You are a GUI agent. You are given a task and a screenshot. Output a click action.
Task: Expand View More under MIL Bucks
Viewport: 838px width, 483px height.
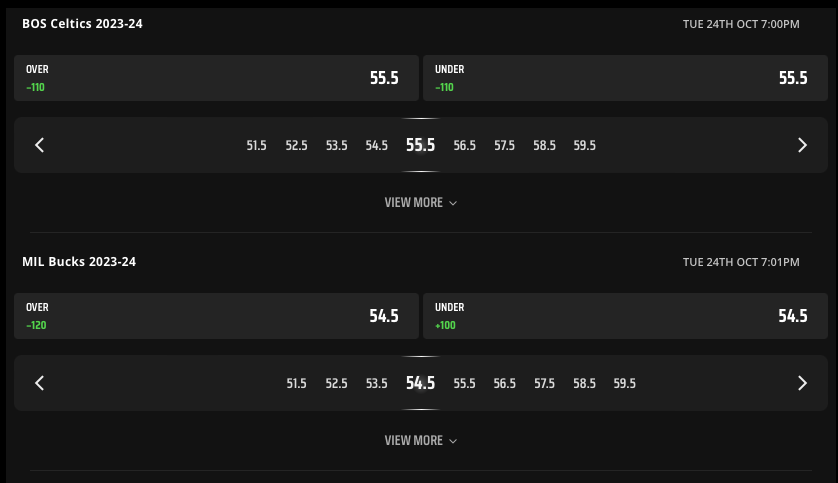point(421,440)
